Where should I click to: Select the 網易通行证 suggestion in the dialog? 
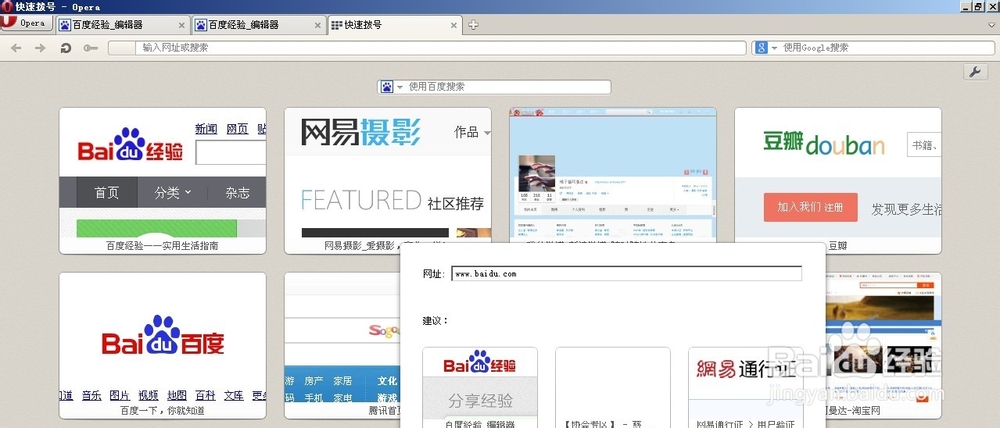pyautogui.click(x=745, y=387)
